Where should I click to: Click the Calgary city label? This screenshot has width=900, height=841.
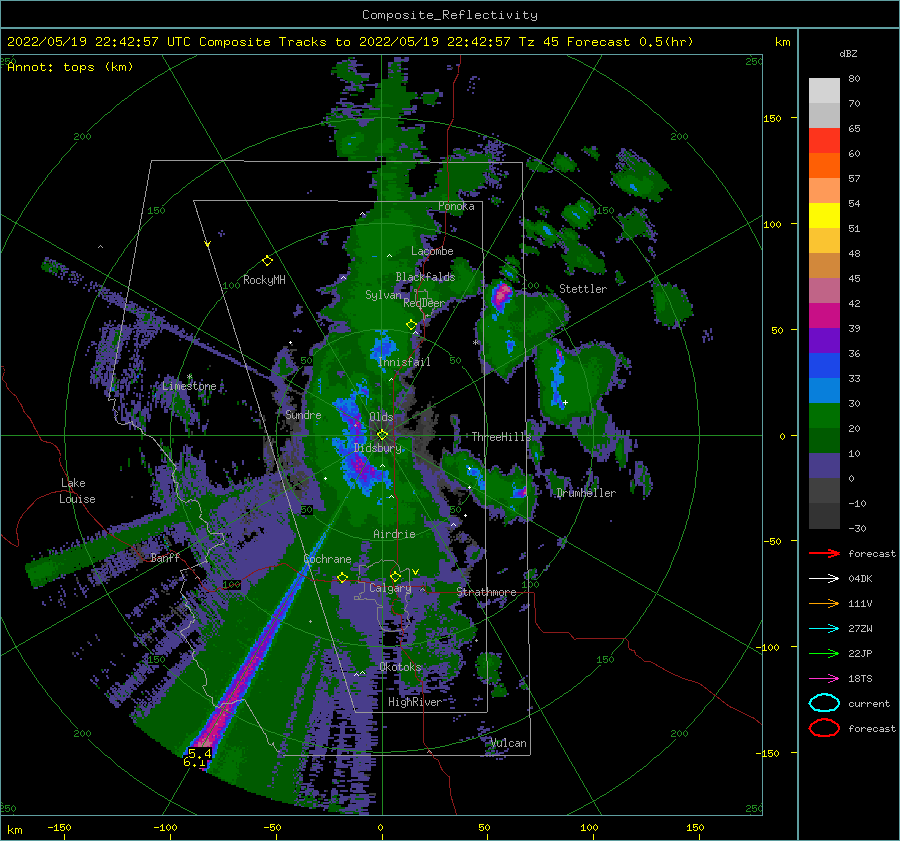[x=390, y=588]
